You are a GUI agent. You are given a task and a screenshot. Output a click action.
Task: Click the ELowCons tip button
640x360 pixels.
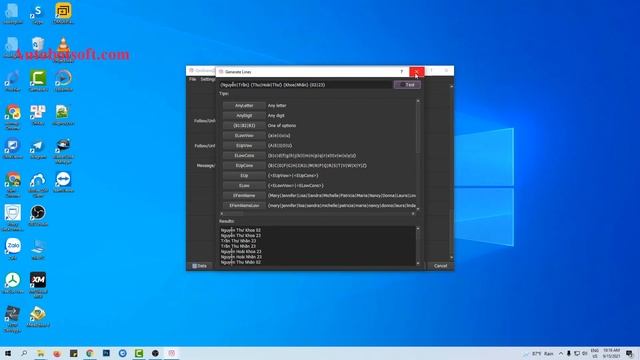tap(244, 156)
